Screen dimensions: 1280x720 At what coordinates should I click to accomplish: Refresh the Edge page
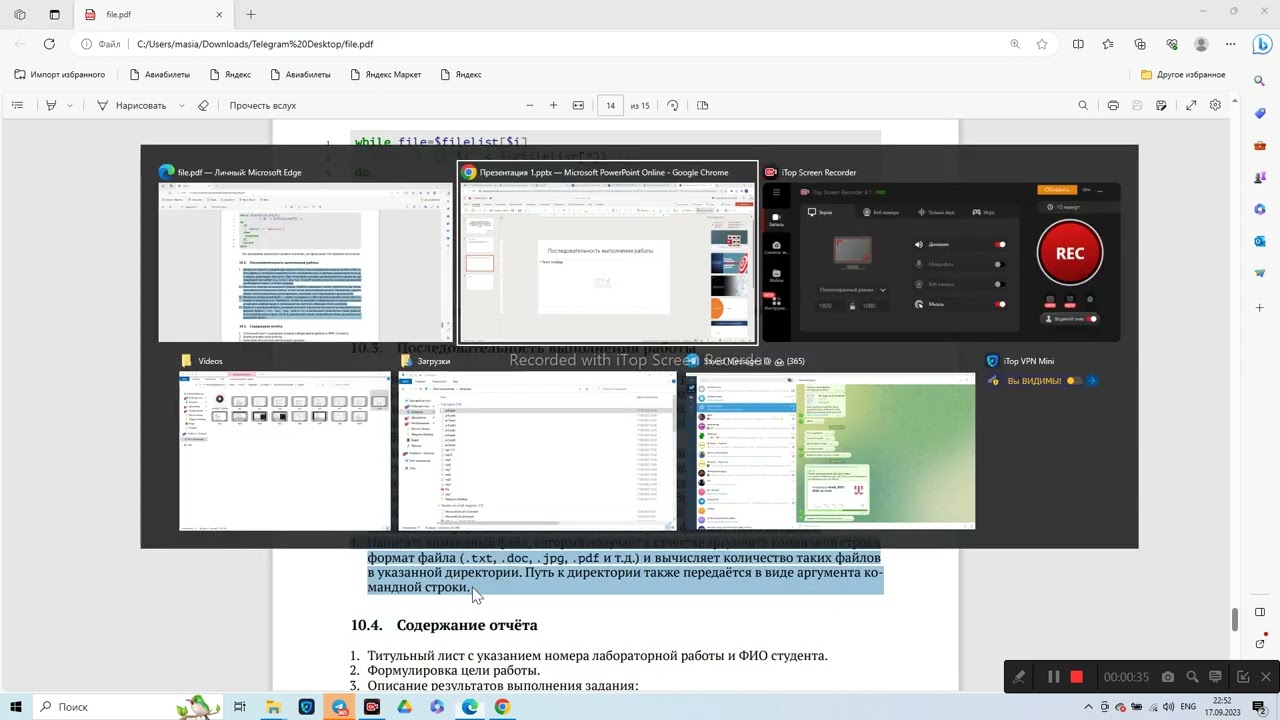pos(49,44)
